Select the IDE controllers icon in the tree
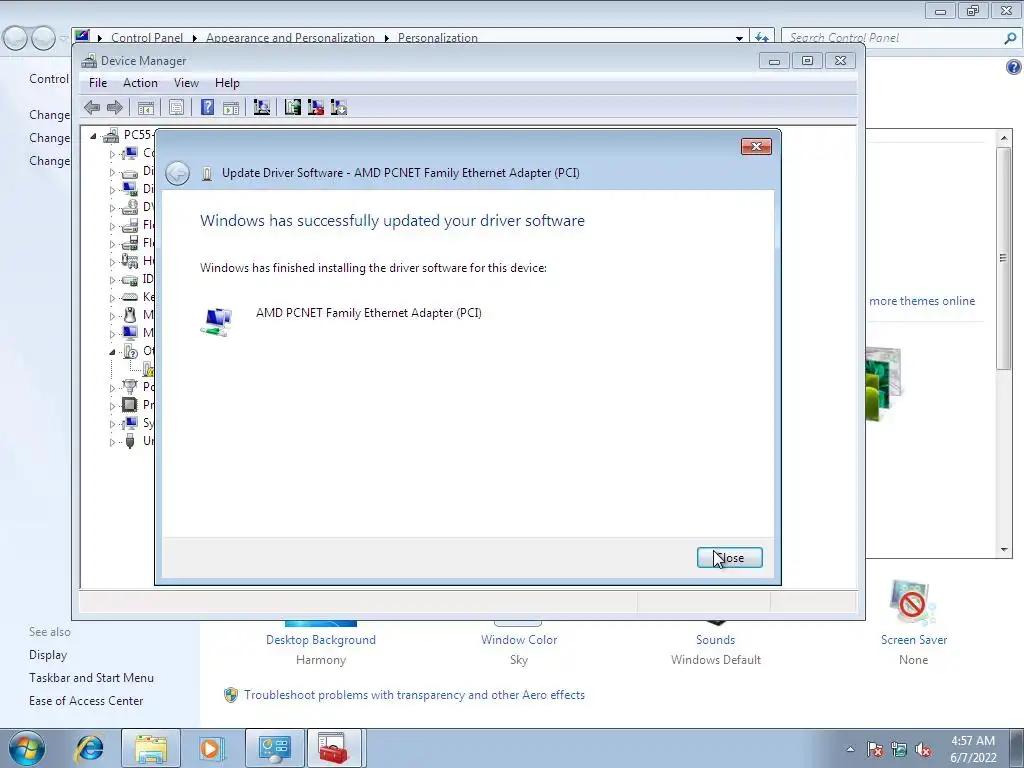1024x768 pixels. (129, 280)
